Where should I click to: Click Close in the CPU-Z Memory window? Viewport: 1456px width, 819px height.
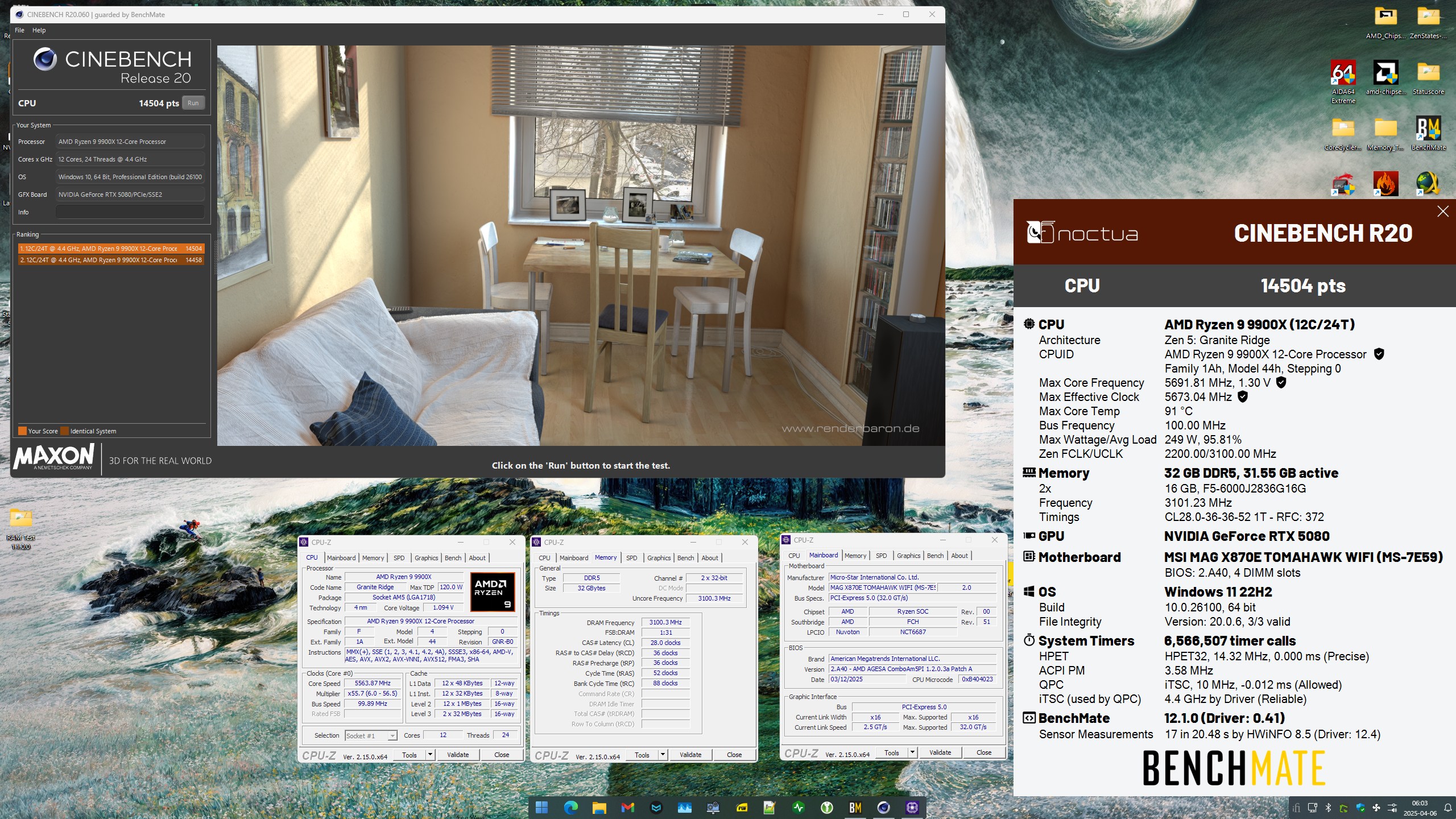(x=734, y=755)
